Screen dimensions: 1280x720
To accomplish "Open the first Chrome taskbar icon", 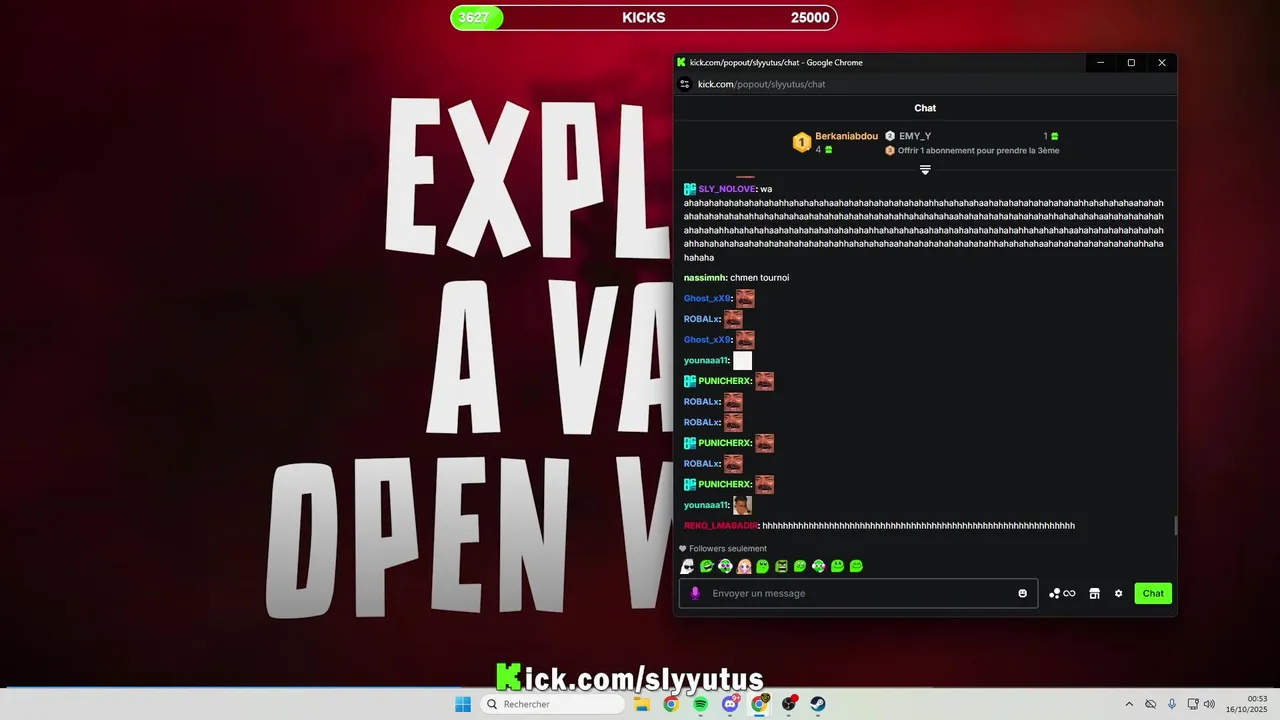I will [671, 704].
